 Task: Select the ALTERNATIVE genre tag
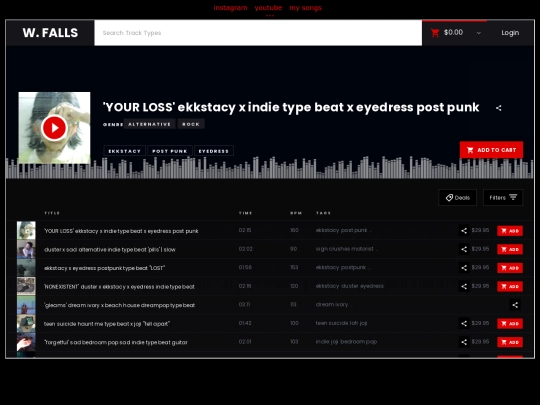pos(149,124)
